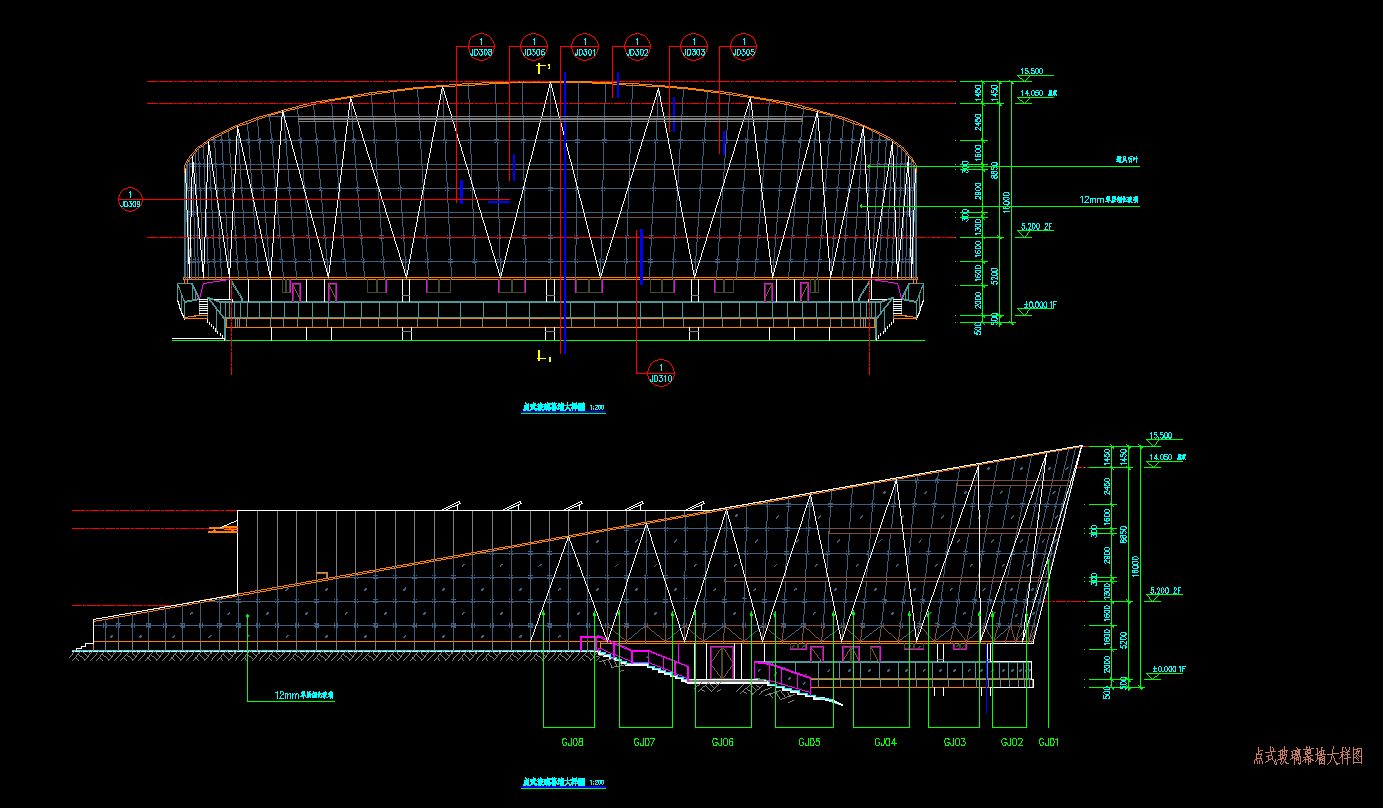
Task: Click the GJ02 truss label
Action: click(1012, 742)
